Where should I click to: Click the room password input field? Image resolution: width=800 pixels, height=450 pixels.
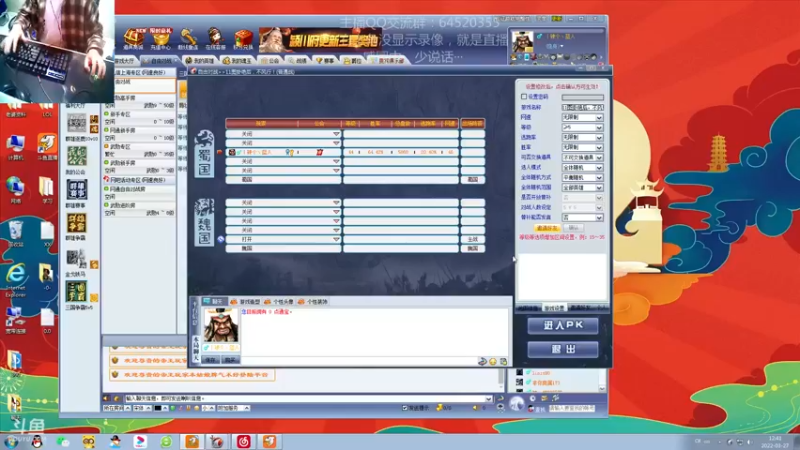tap(583, 97)
